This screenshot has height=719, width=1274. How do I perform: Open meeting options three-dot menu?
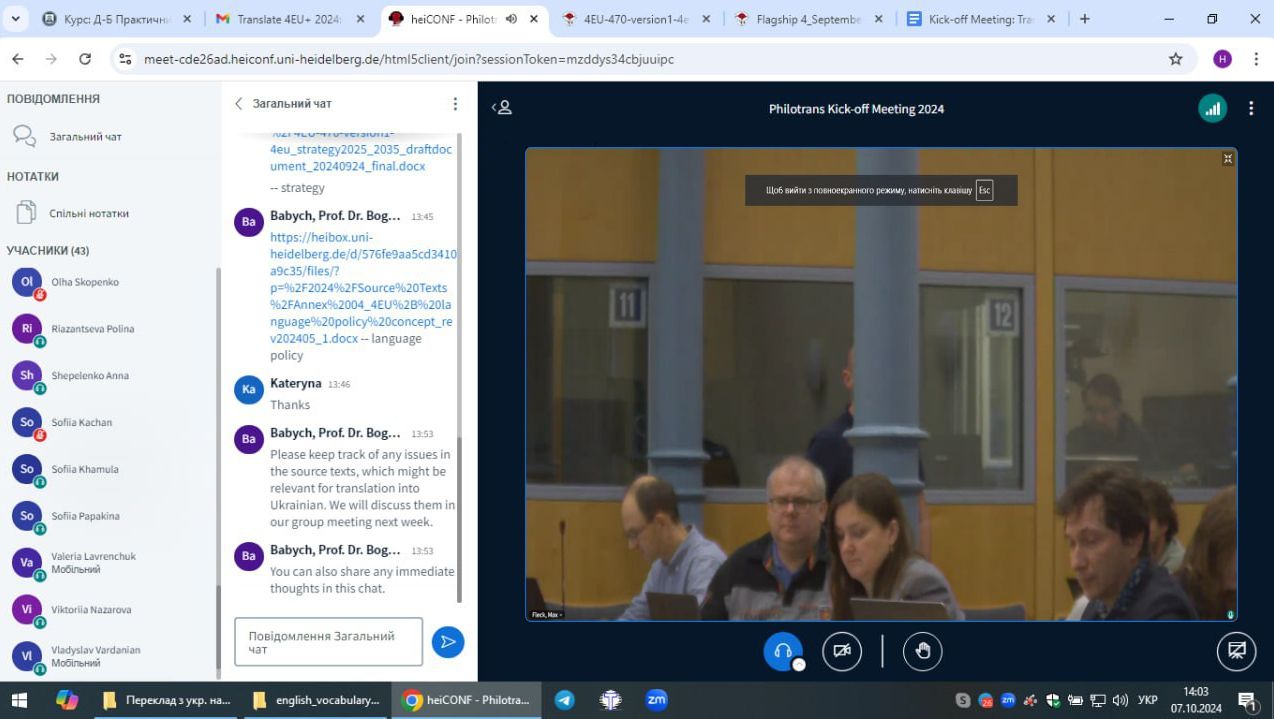click(1250, 109)
